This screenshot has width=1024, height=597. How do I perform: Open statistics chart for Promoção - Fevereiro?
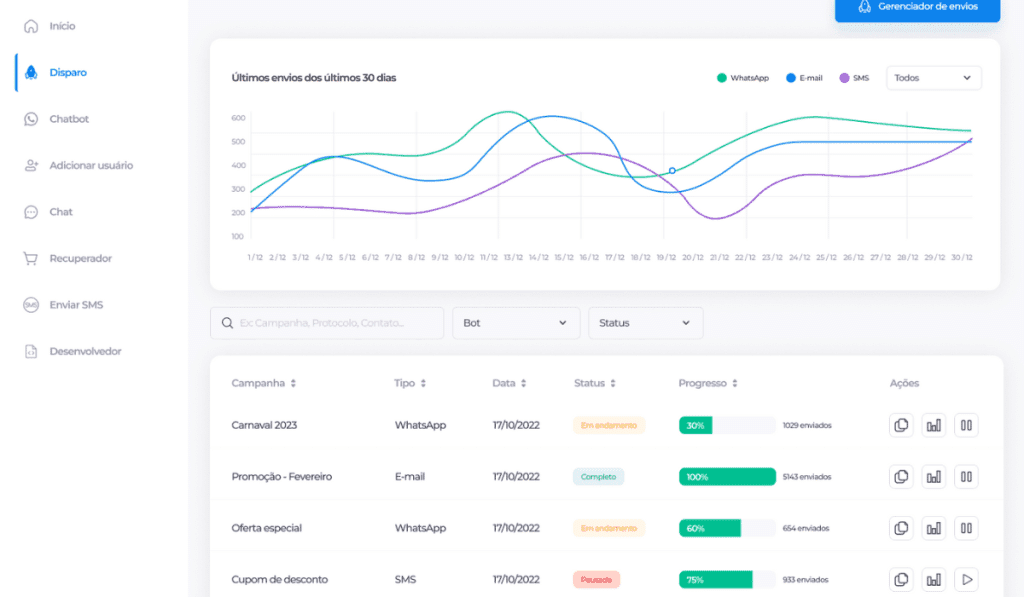(934, 477)
